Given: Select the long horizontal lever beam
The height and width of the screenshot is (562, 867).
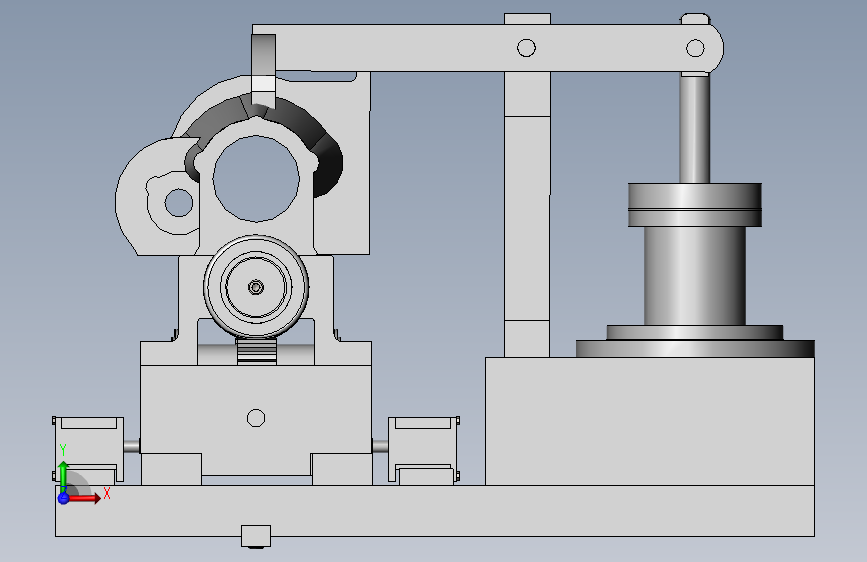Looking at the screenshot, I should [487, 48].
